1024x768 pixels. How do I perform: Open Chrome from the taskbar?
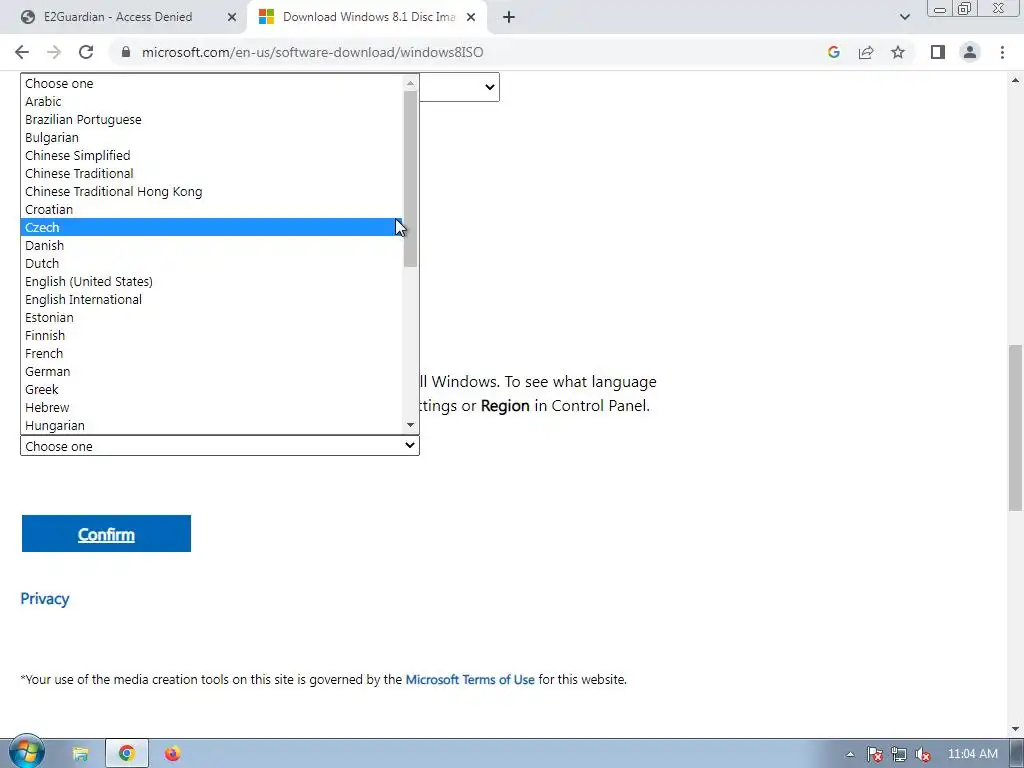(x=127, y=754)
